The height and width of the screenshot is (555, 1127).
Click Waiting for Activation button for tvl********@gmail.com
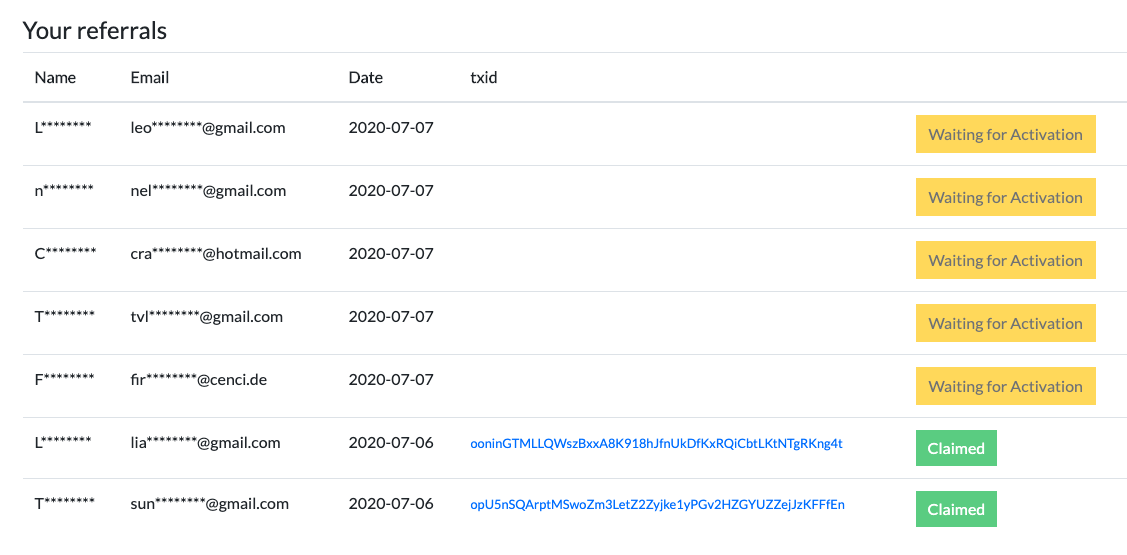pos(1006,324)
